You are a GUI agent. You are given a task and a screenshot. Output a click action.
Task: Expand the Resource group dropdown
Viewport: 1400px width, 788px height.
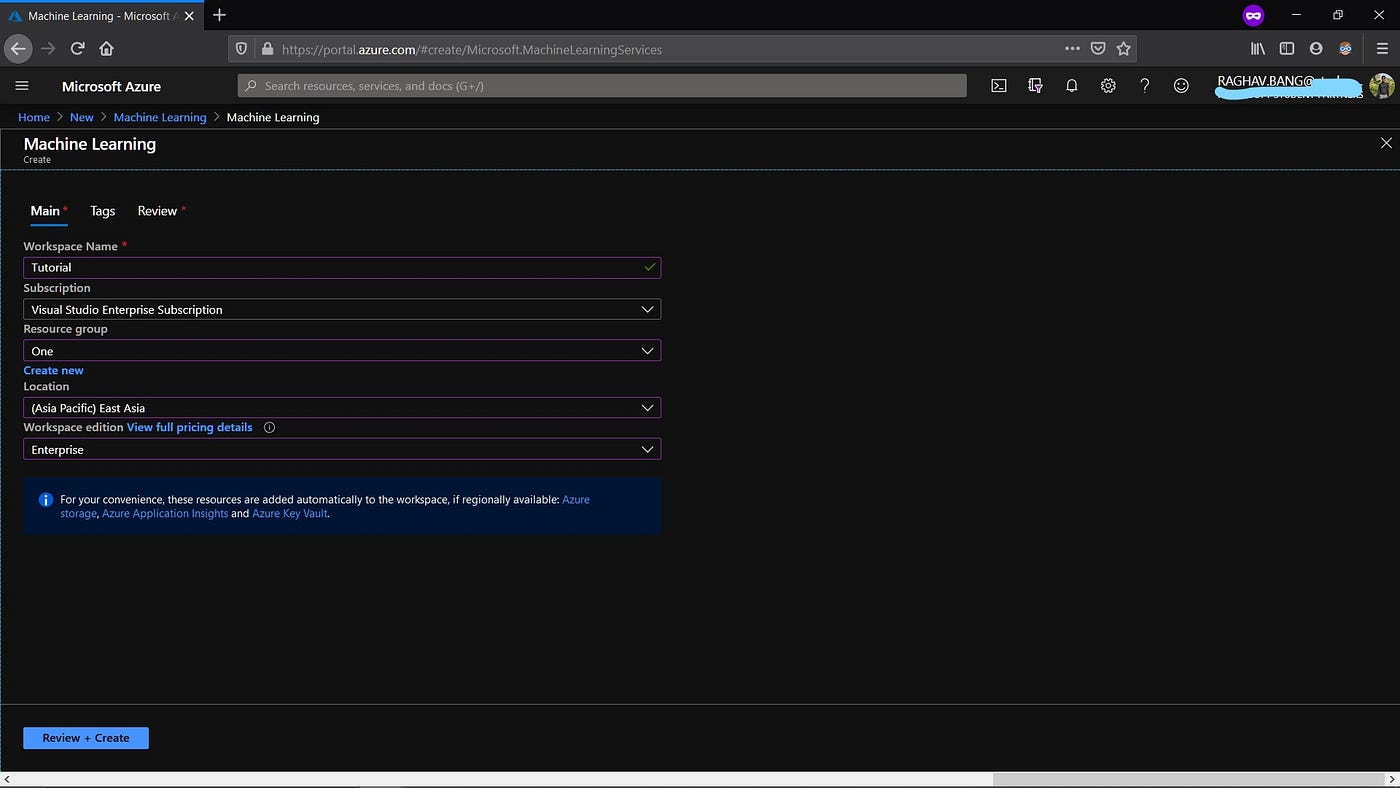[x=342, y=351]
